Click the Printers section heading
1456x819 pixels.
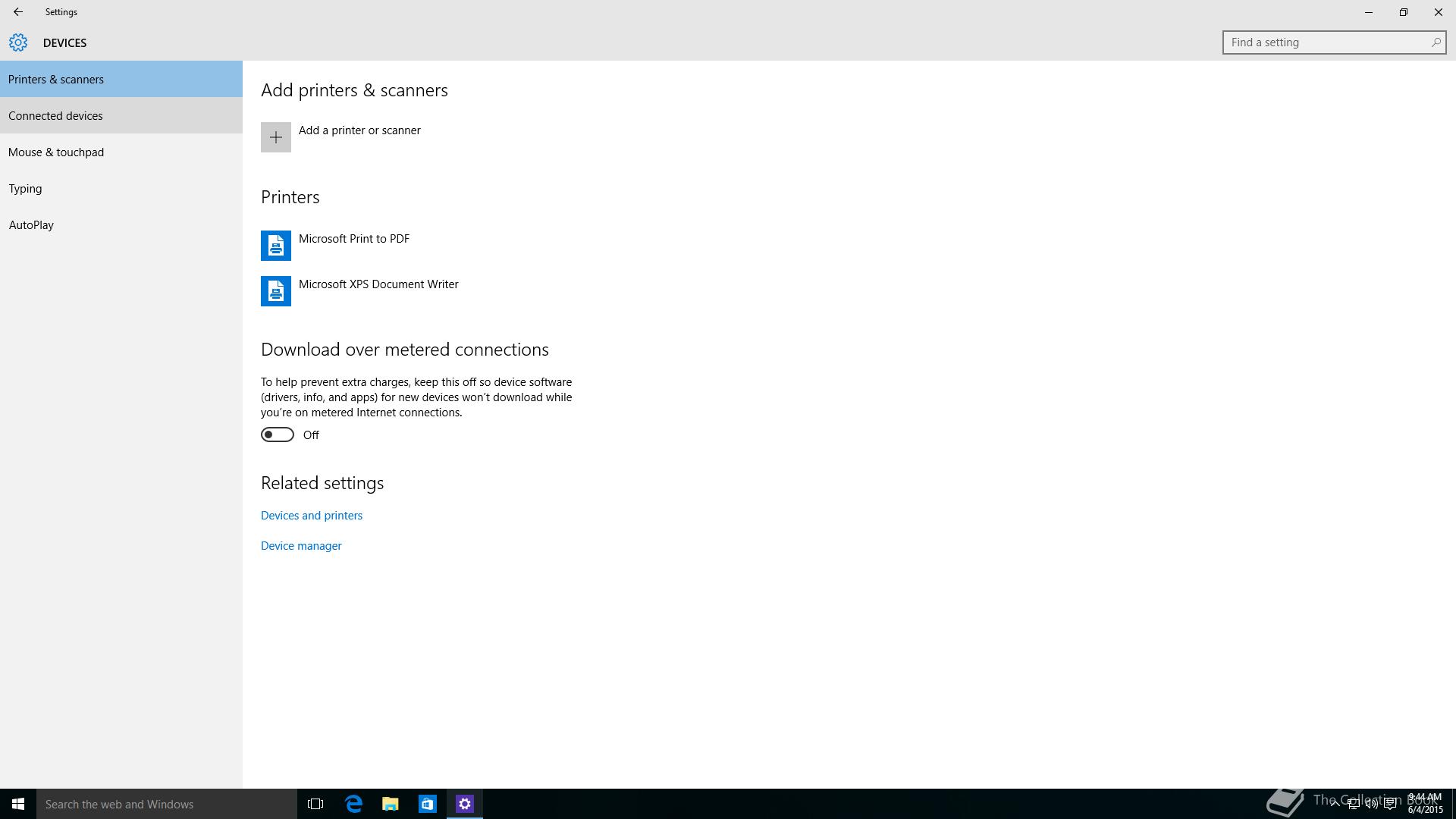click(290, 197)
